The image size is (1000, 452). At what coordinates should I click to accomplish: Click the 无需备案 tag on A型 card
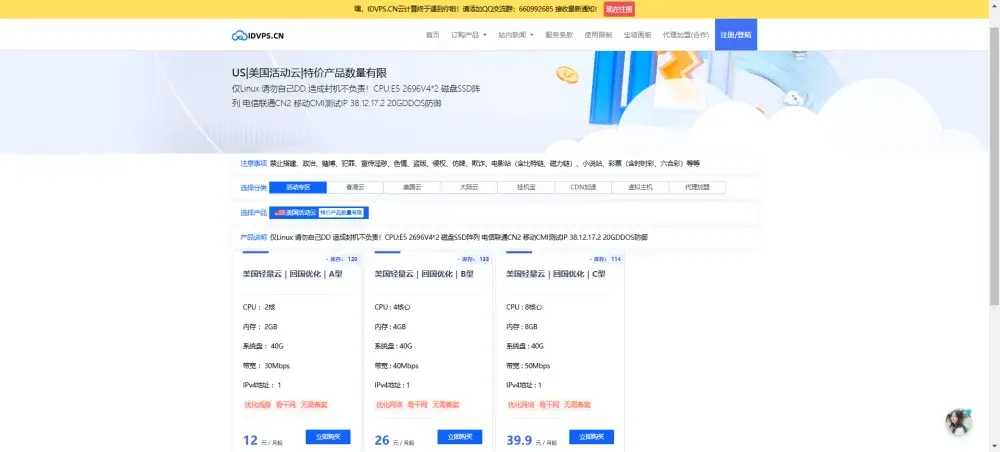(x=315, y=405)
